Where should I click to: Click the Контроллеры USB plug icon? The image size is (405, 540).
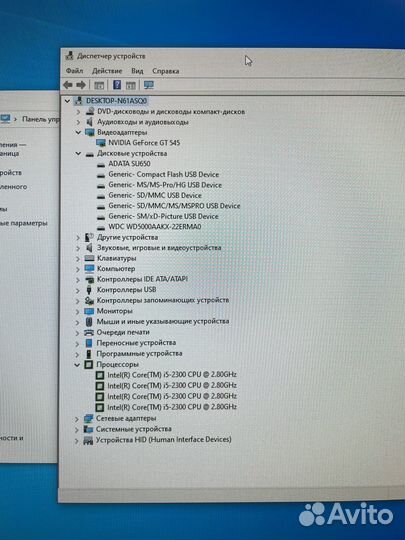(89, 290)
